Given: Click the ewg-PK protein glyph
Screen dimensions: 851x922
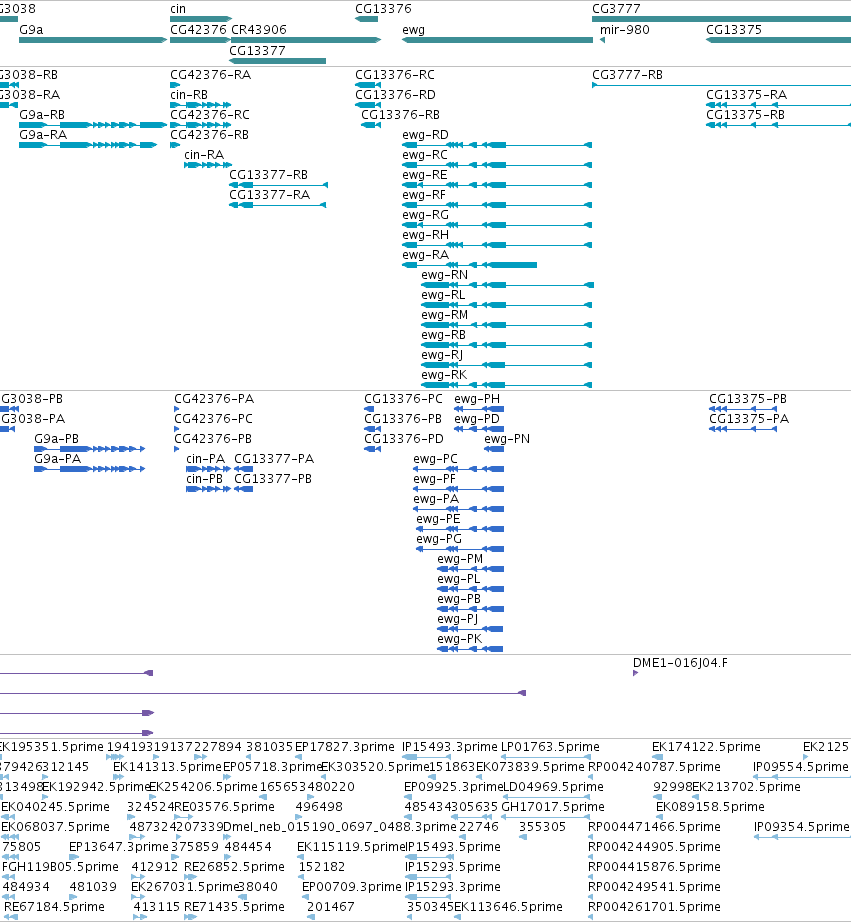Looking at the screenshot, I should 470,649.
